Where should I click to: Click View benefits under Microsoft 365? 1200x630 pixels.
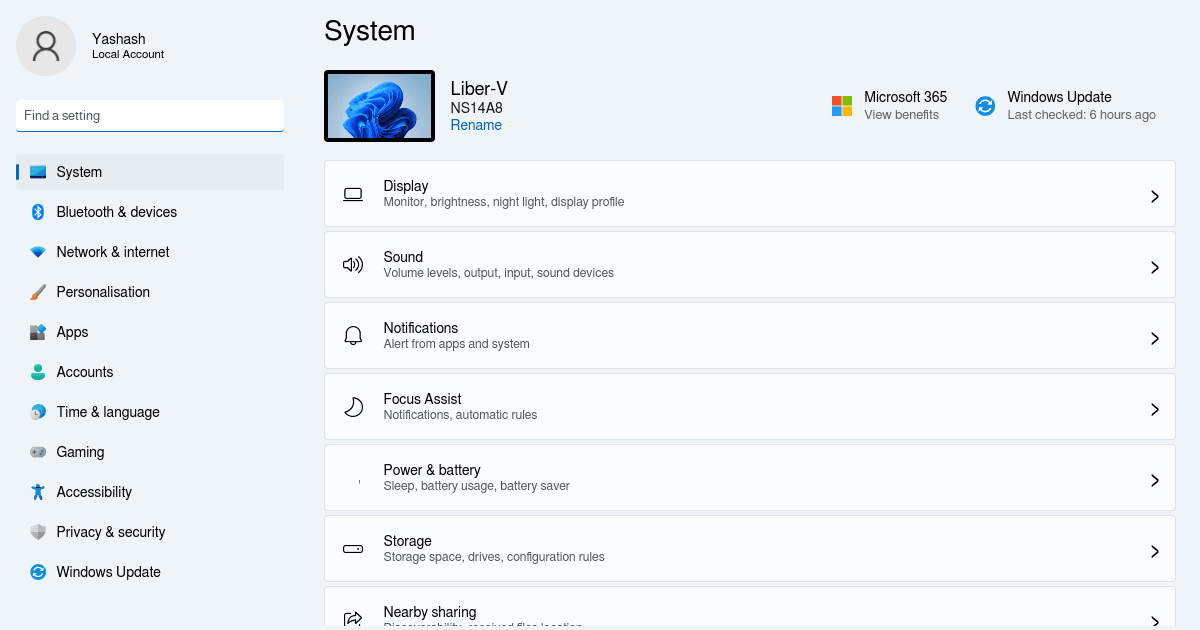click(x=901, y=114)
